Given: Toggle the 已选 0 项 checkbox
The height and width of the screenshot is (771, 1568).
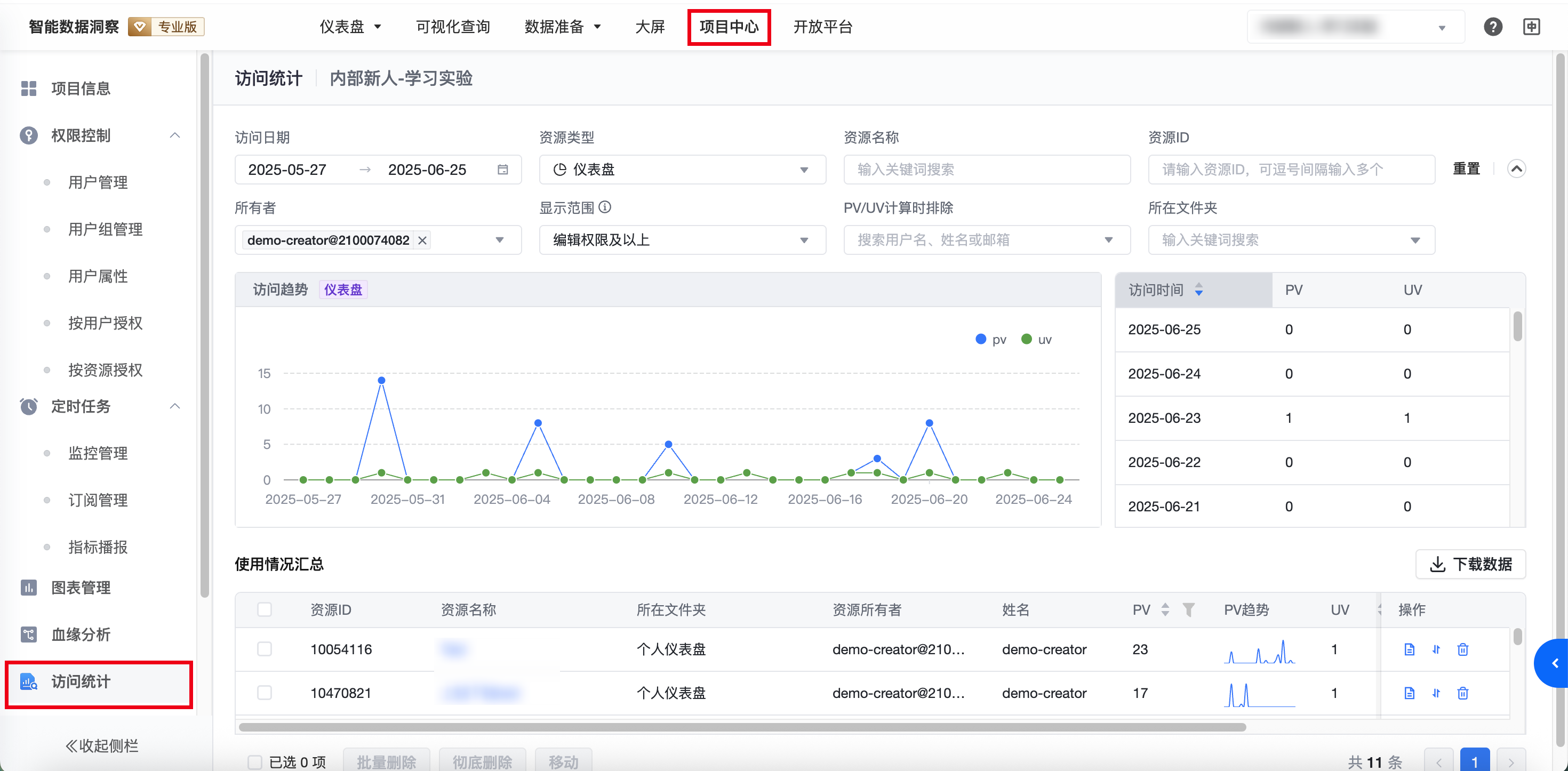Looking at the screenshot, I should (x=254, y=762).
